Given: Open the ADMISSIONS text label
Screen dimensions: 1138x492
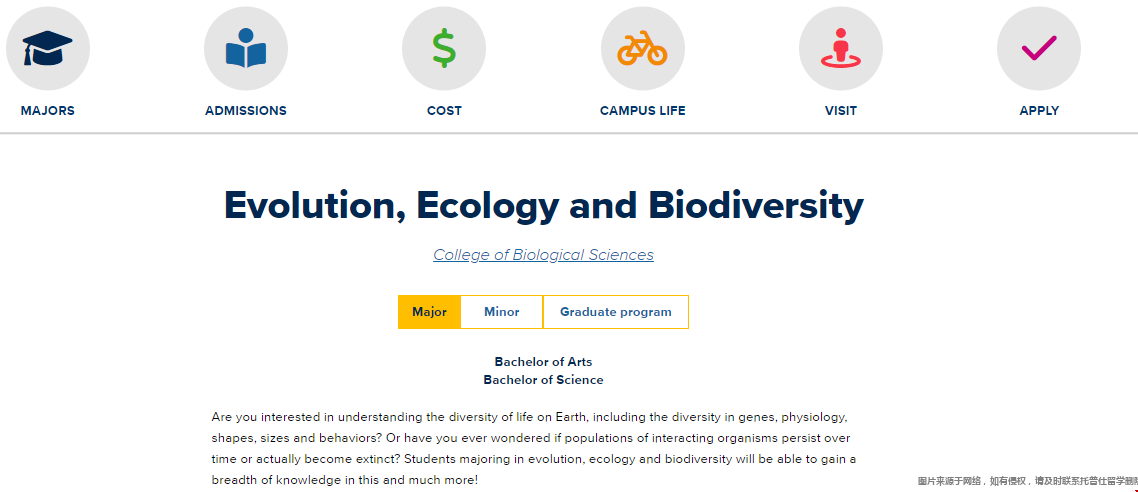Looking at the screenshot, I should 246,111.
